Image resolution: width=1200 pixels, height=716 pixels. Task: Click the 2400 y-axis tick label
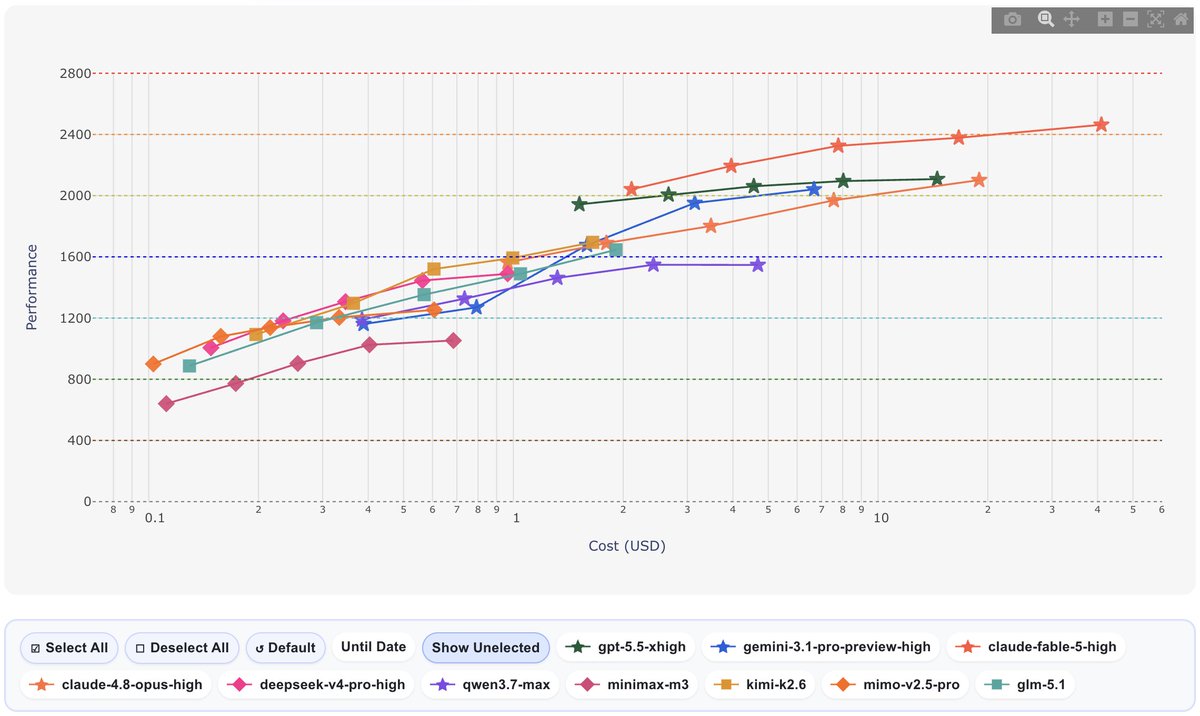(x=75, y=134)
